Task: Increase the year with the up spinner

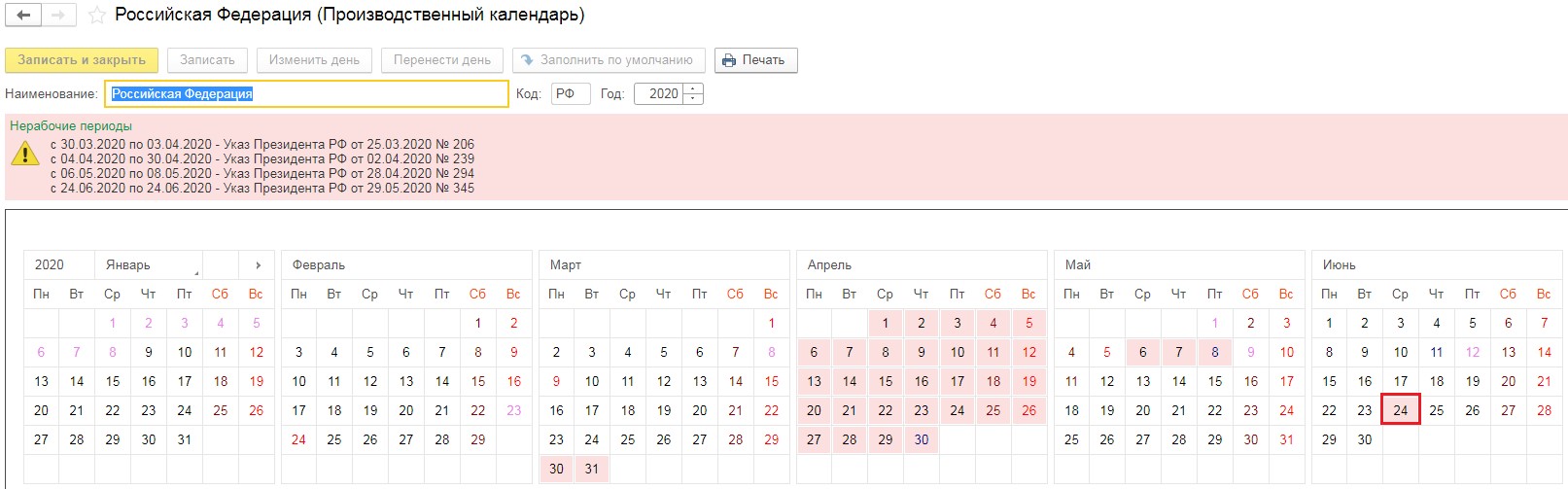Action: tap(693, 88)
